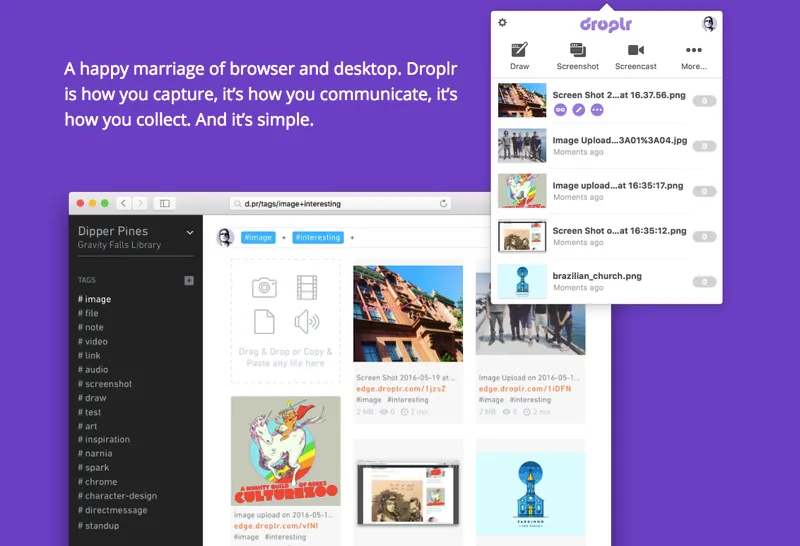Click the document file icon in the drop zone
The image size is (800, 546).
(264, 322)
